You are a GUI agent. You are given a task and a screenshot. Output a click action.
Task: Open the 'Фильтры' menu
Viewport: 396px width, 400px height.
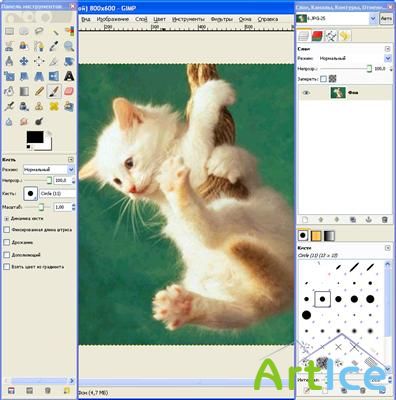point(222,19)
